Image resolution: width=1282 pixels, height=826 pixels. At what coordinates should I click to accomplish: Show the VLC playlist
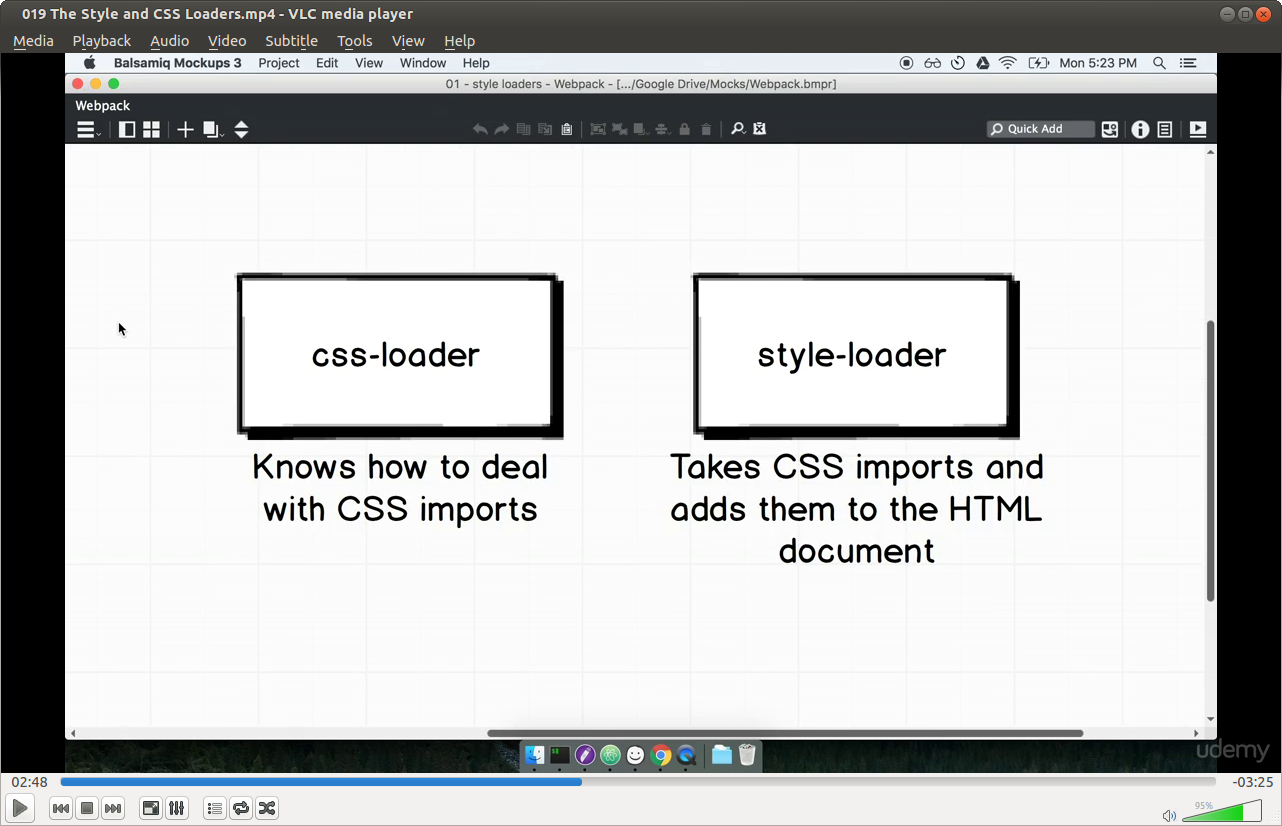214,808
